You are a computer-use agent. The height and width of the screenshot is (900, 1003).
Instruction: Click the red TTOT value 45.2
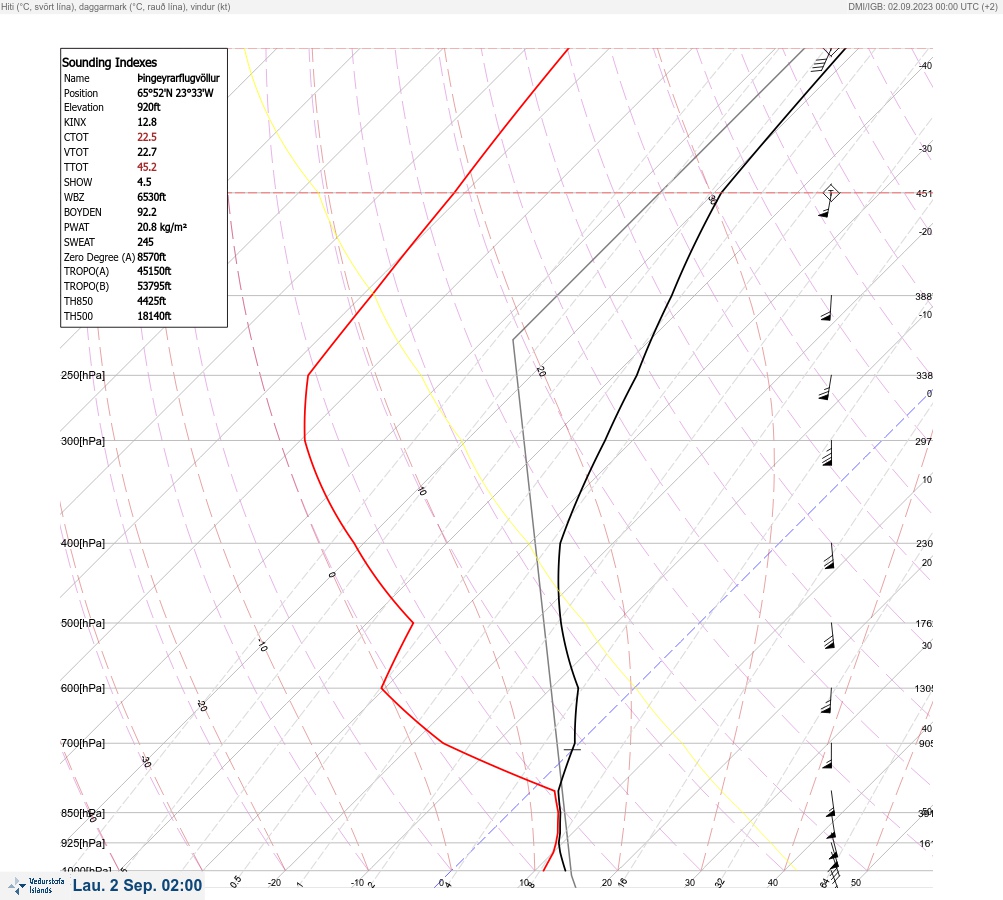point(147,167)
